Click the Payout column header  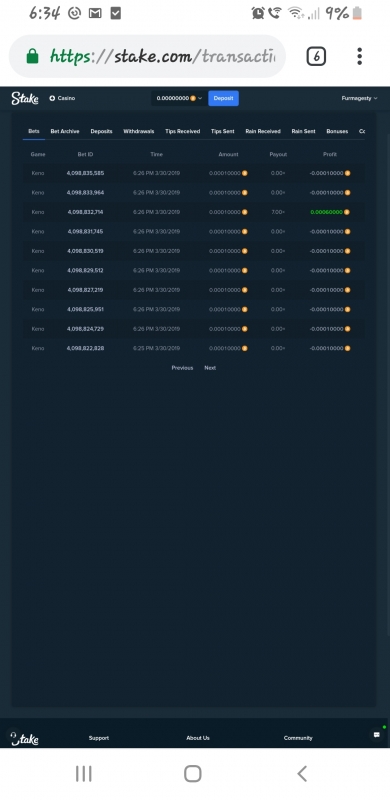click(278, 154)
